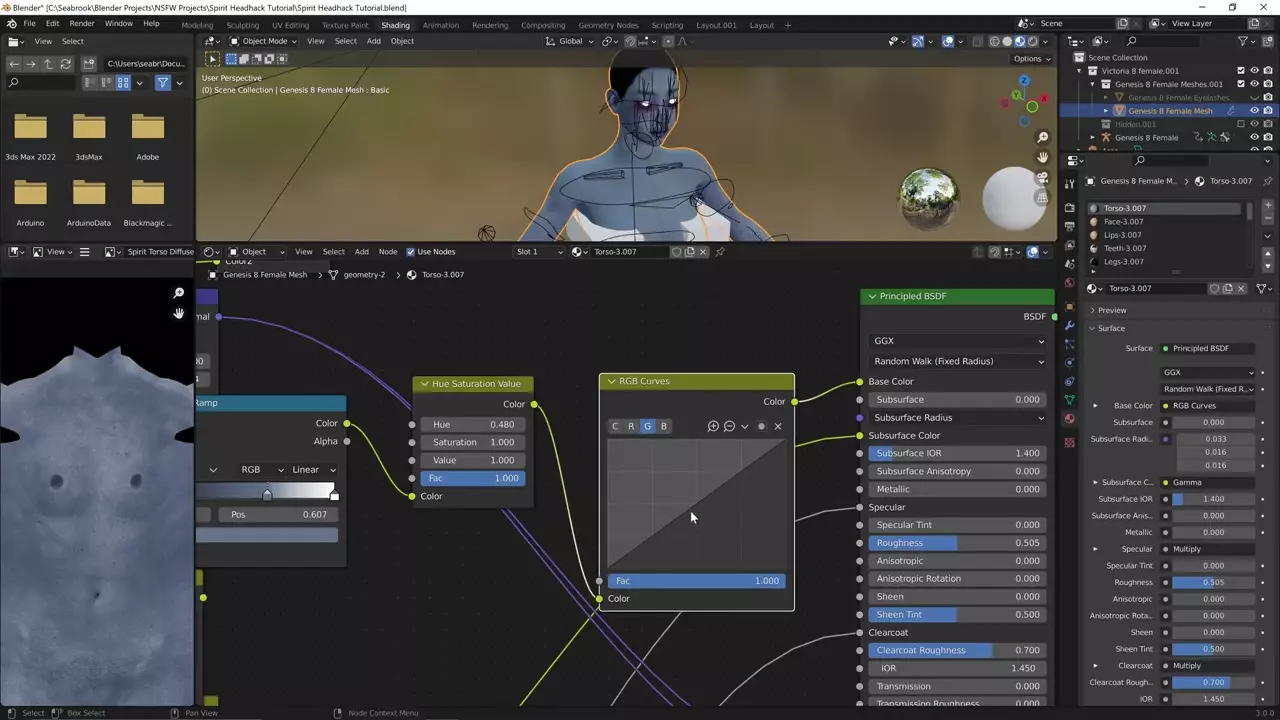The image size is (1280, 720).
Task: Collapse the Surface panel in properties
Action: coord(1111,328)
